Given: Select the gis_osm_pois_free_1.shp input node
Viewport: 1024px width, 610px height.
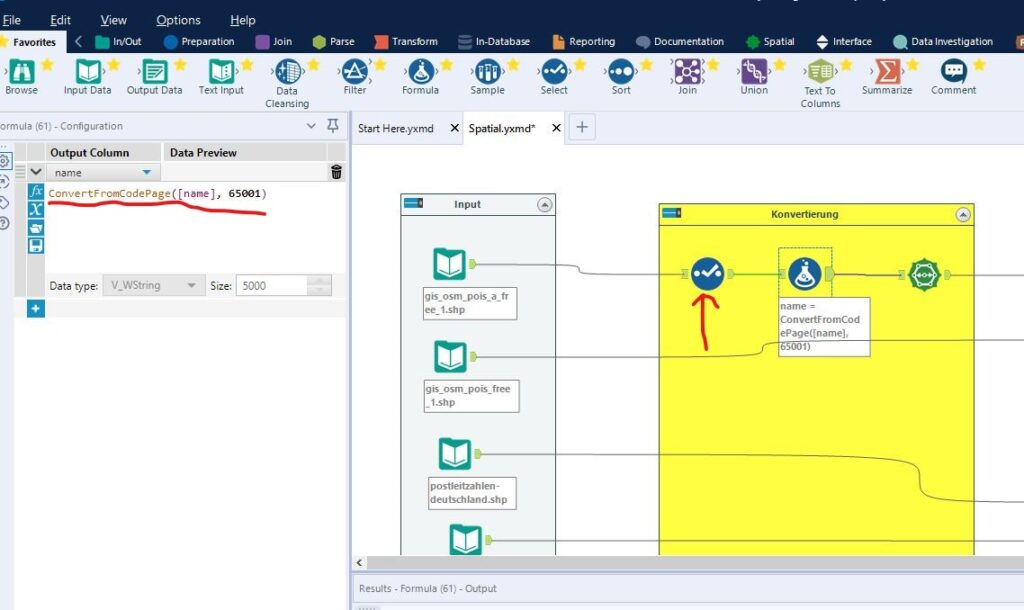Looking at the screenshot, I should (x=451, y=357).
